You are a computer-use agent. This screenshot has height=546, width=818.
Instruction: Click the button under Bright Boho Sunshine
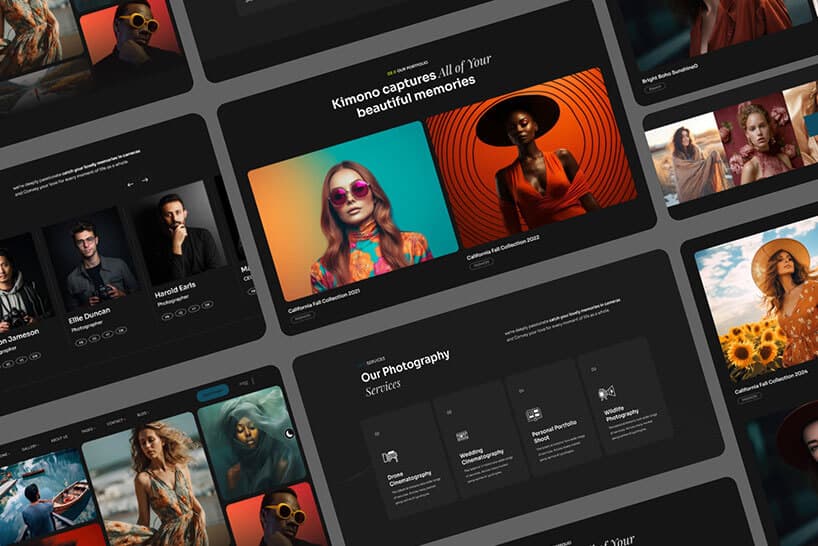coord(654,88)
